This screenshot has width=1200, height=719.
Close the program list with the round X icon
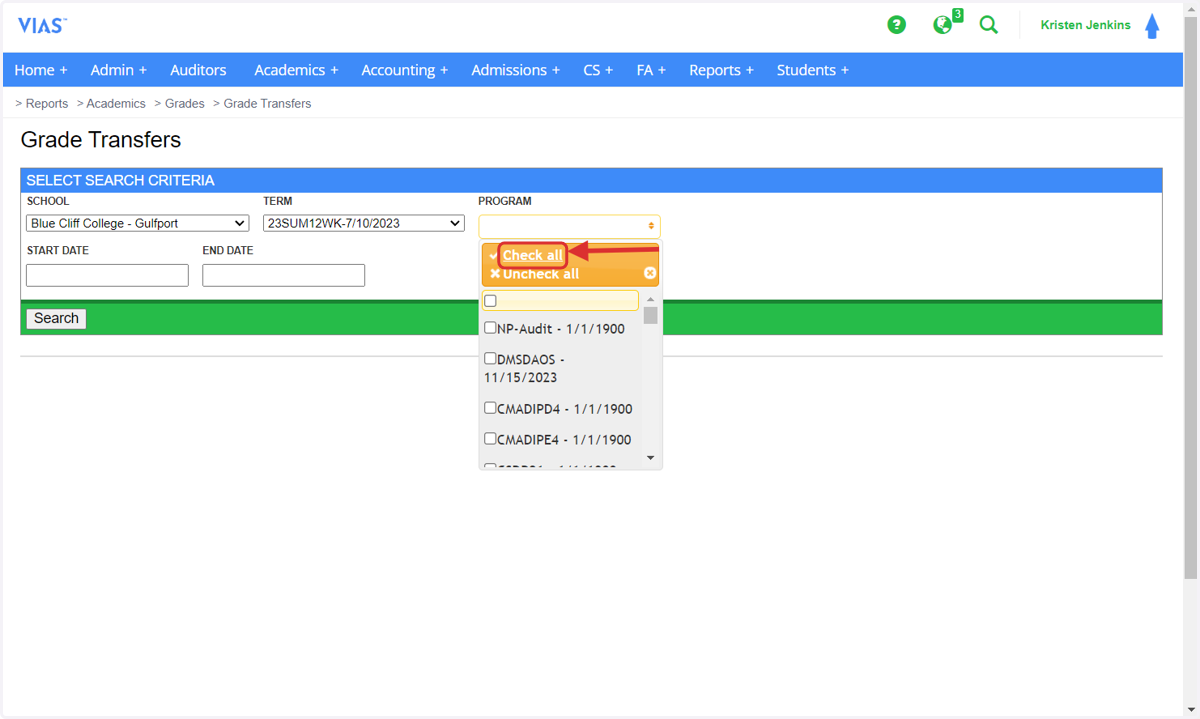(x=650, y=273)
